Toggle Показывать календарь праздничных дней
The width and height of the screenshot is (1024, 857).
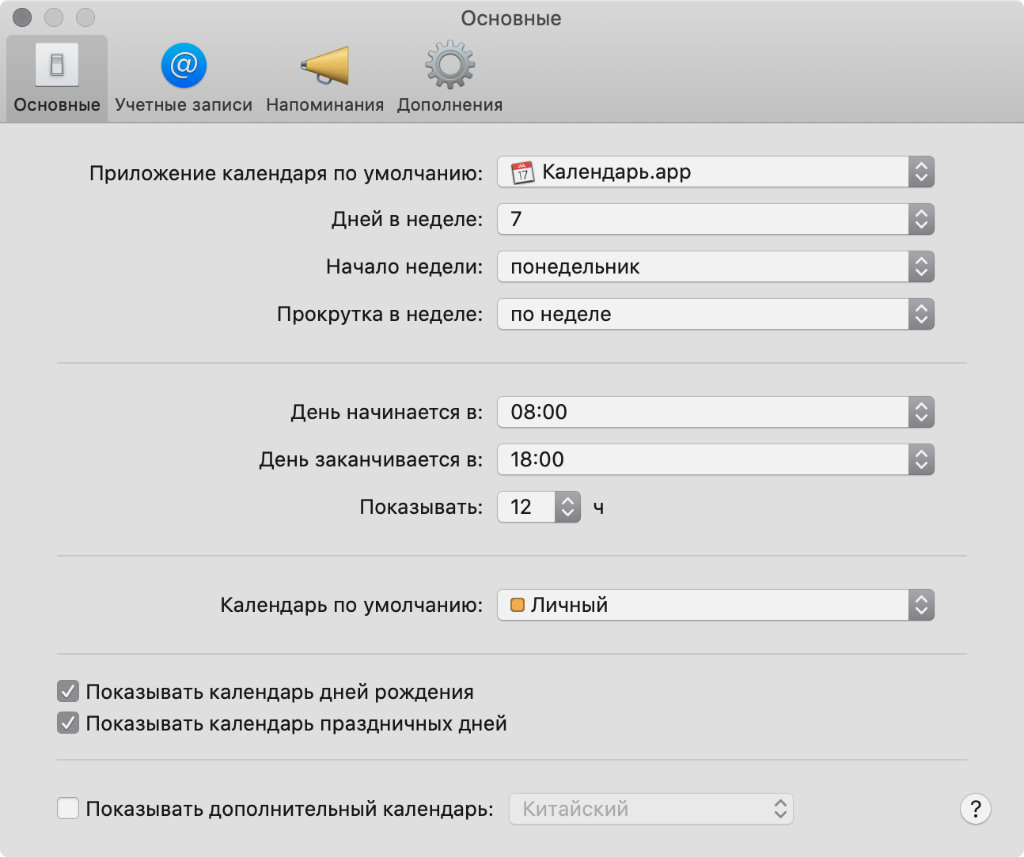point(68,723)
